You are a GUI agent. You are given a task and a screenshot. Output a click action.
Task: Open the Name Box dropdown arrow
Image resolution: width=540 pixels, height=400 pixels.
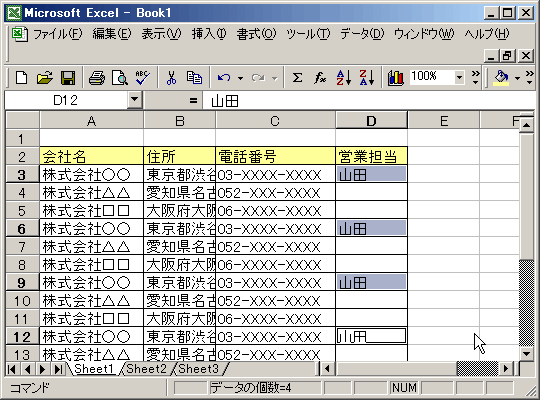coord(135,100)
